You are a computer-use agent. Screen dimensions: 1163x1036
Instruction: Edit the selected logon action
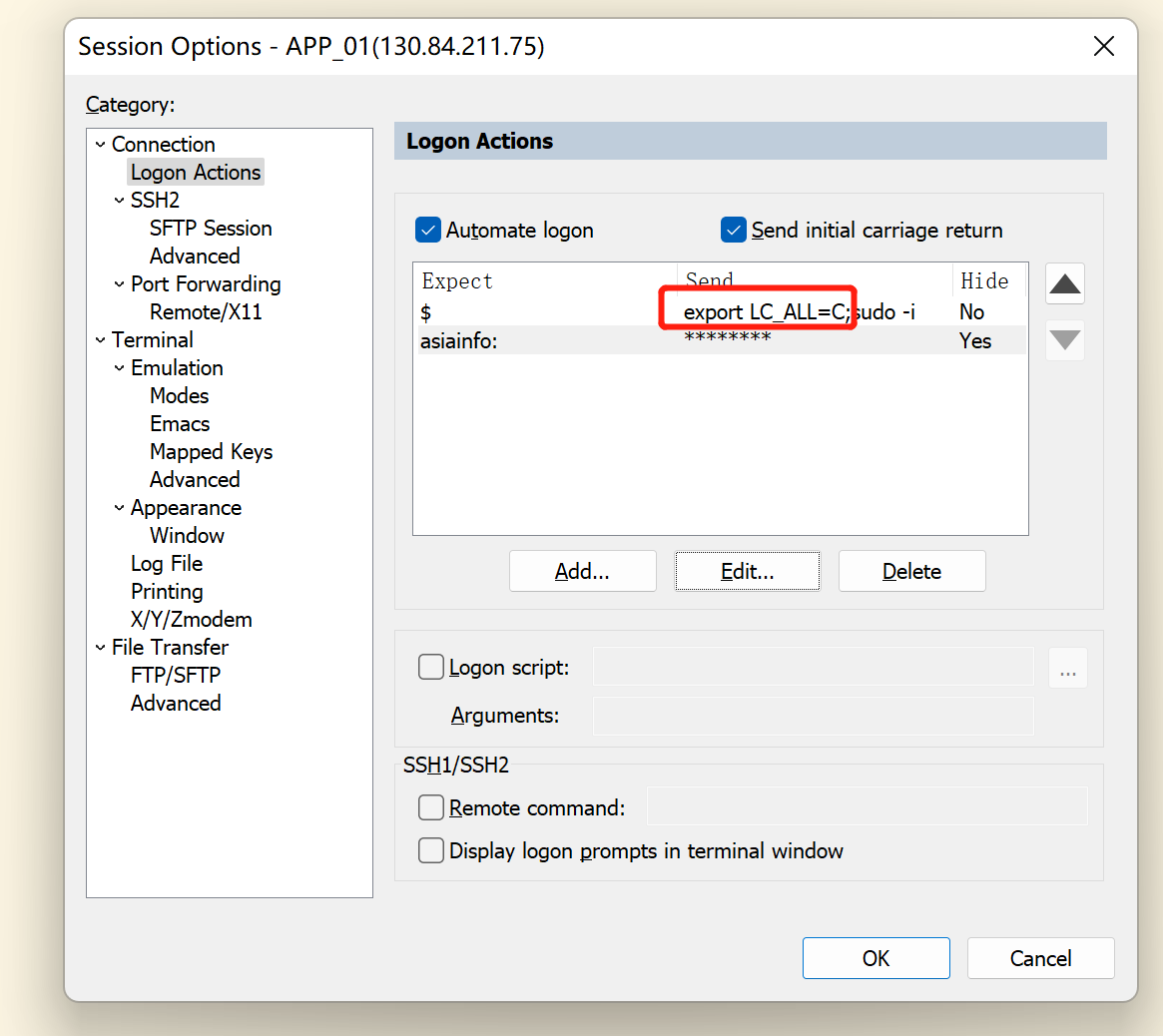click(747, 570)
